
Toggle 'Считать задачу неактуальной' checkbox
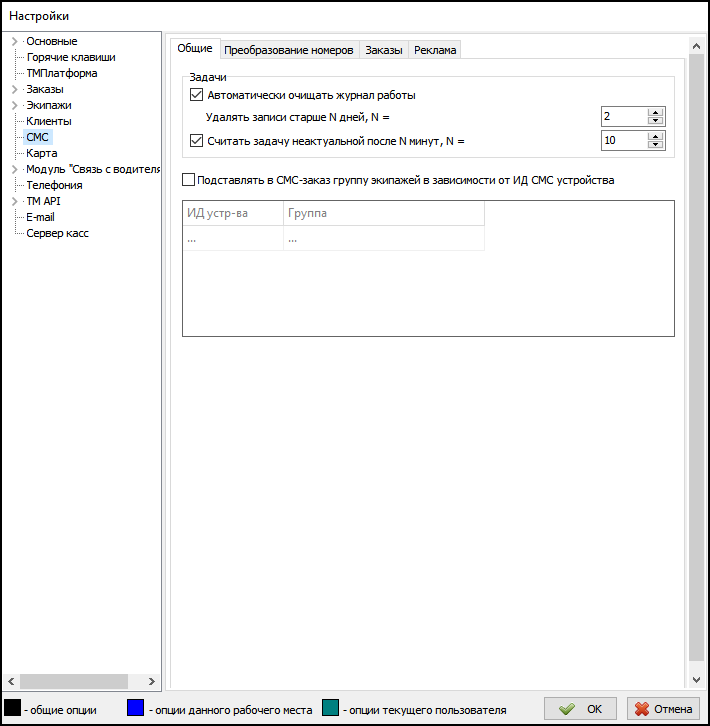pos(196,141)
